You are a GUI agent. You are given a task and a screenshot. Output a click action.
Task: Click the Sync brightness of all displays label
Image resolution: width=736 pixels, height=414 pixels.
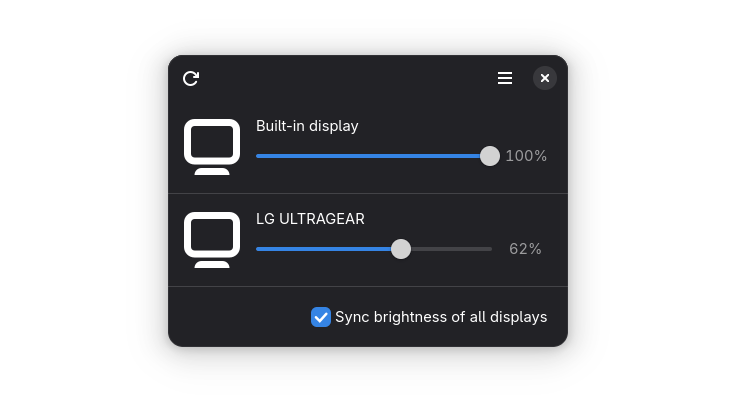pos(441,317)
